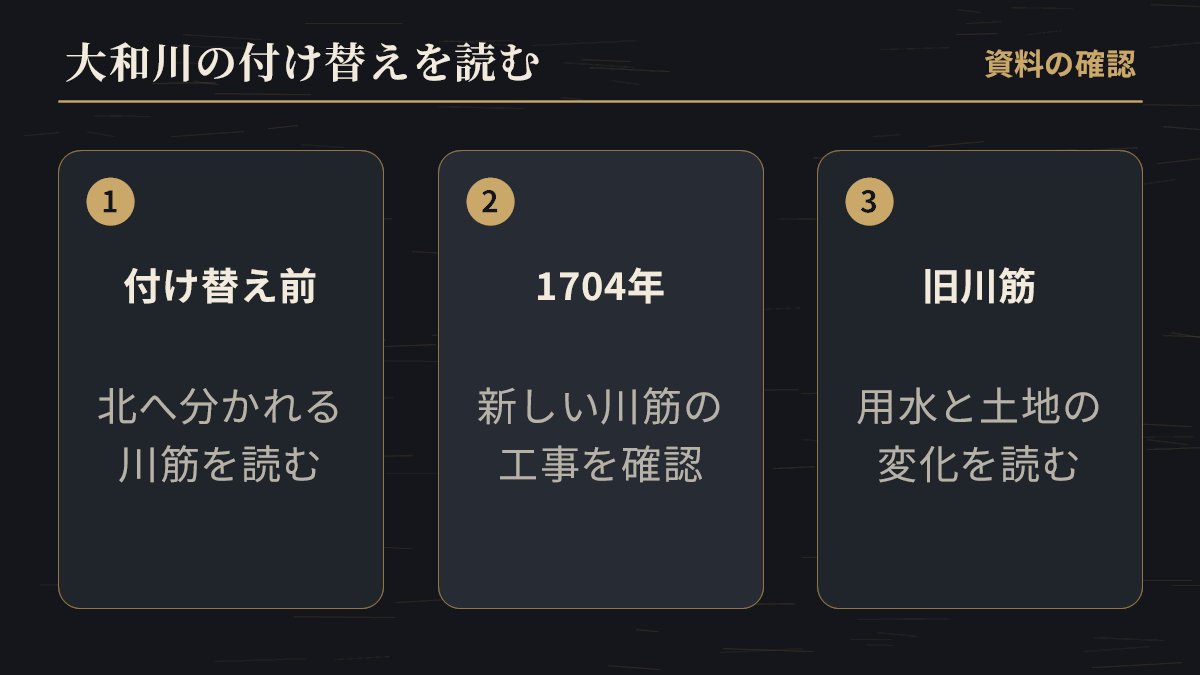
Task: Click empty lower area of middle card
Action: pyautogui.click(x=600, y=550)
